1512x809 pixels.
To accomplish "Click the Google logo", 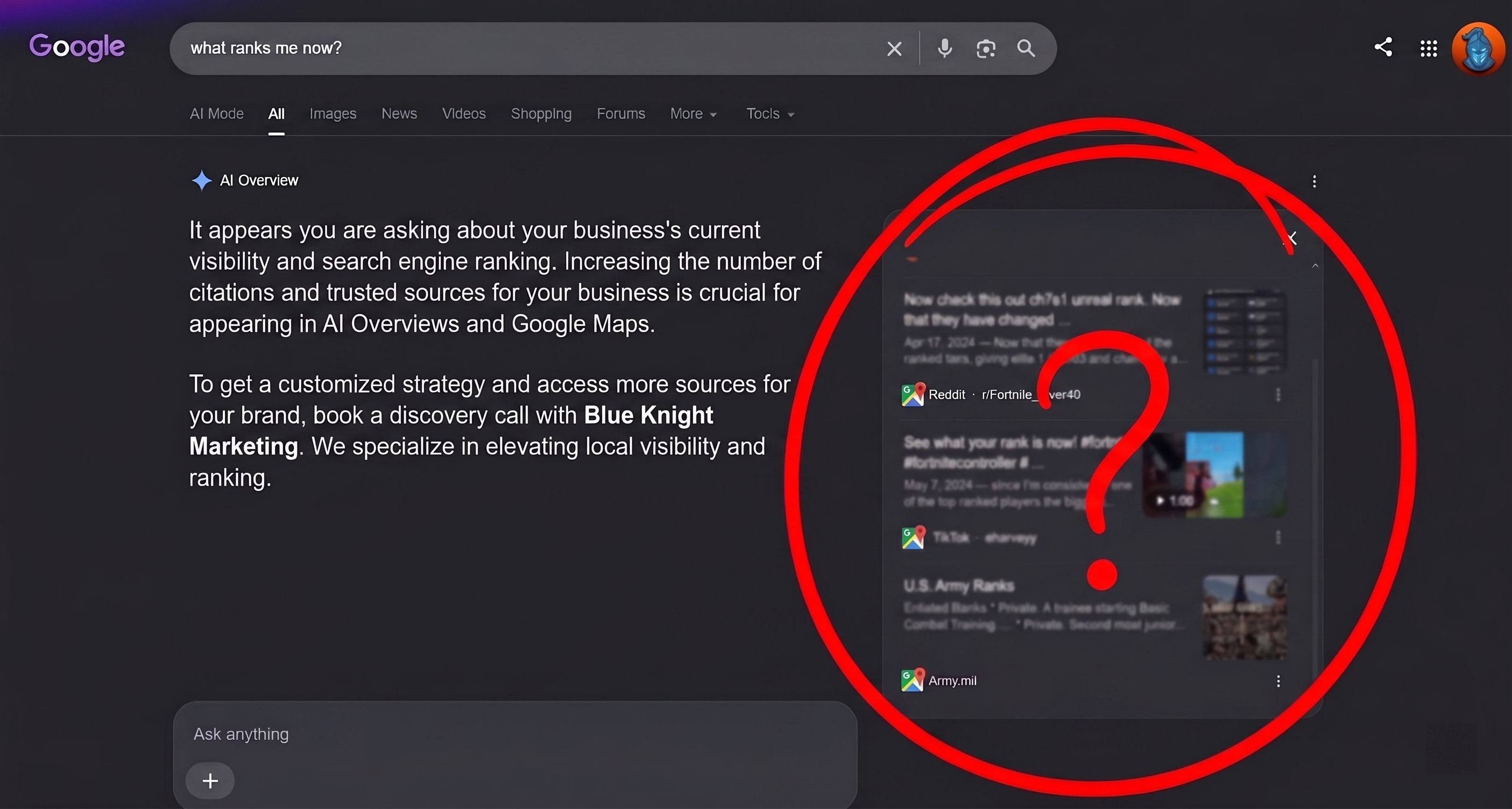I will 77,47.
